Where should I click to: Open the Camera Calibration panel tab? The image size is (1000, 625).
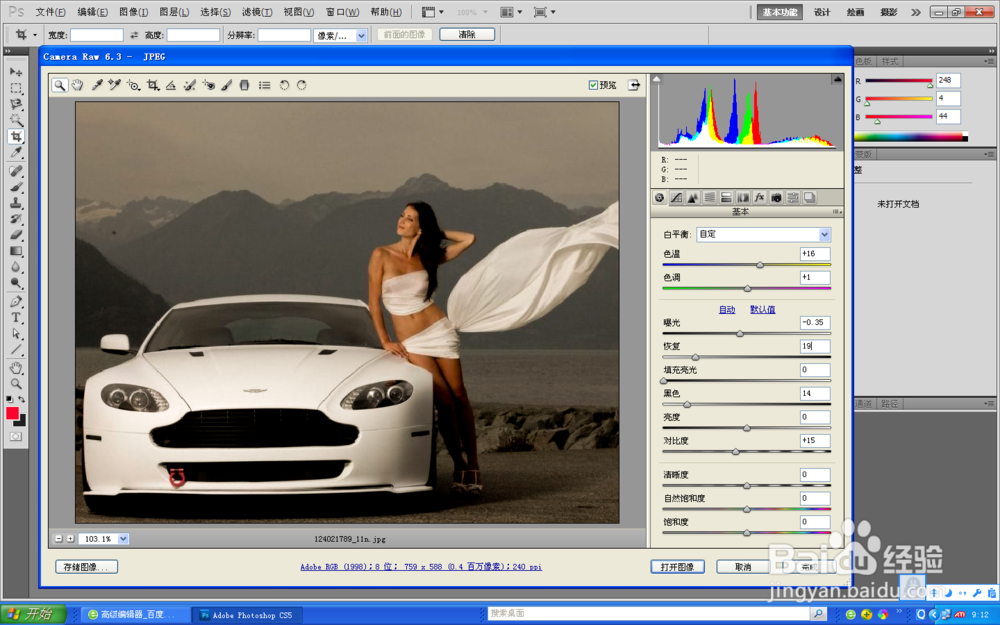(x=776, y=198)
